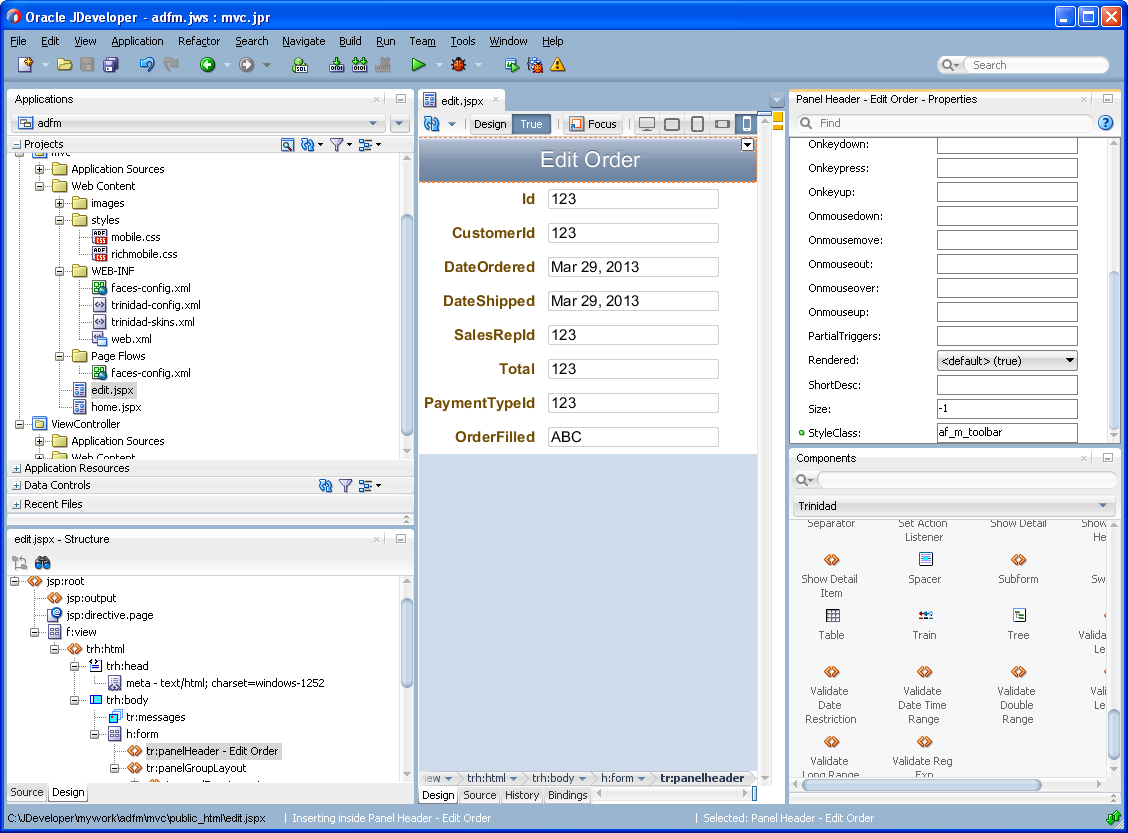
Task: Select the Subform component icon
Action: tap(1019, 559)
